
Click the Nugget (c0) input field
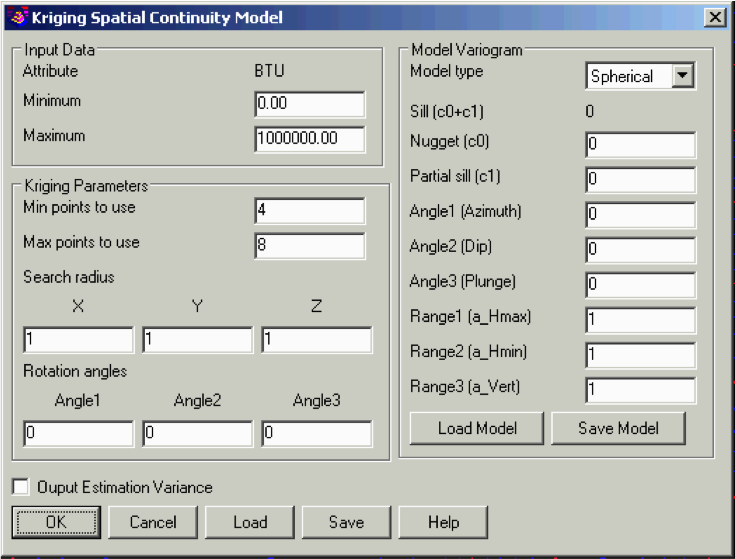tap(640, 145)
